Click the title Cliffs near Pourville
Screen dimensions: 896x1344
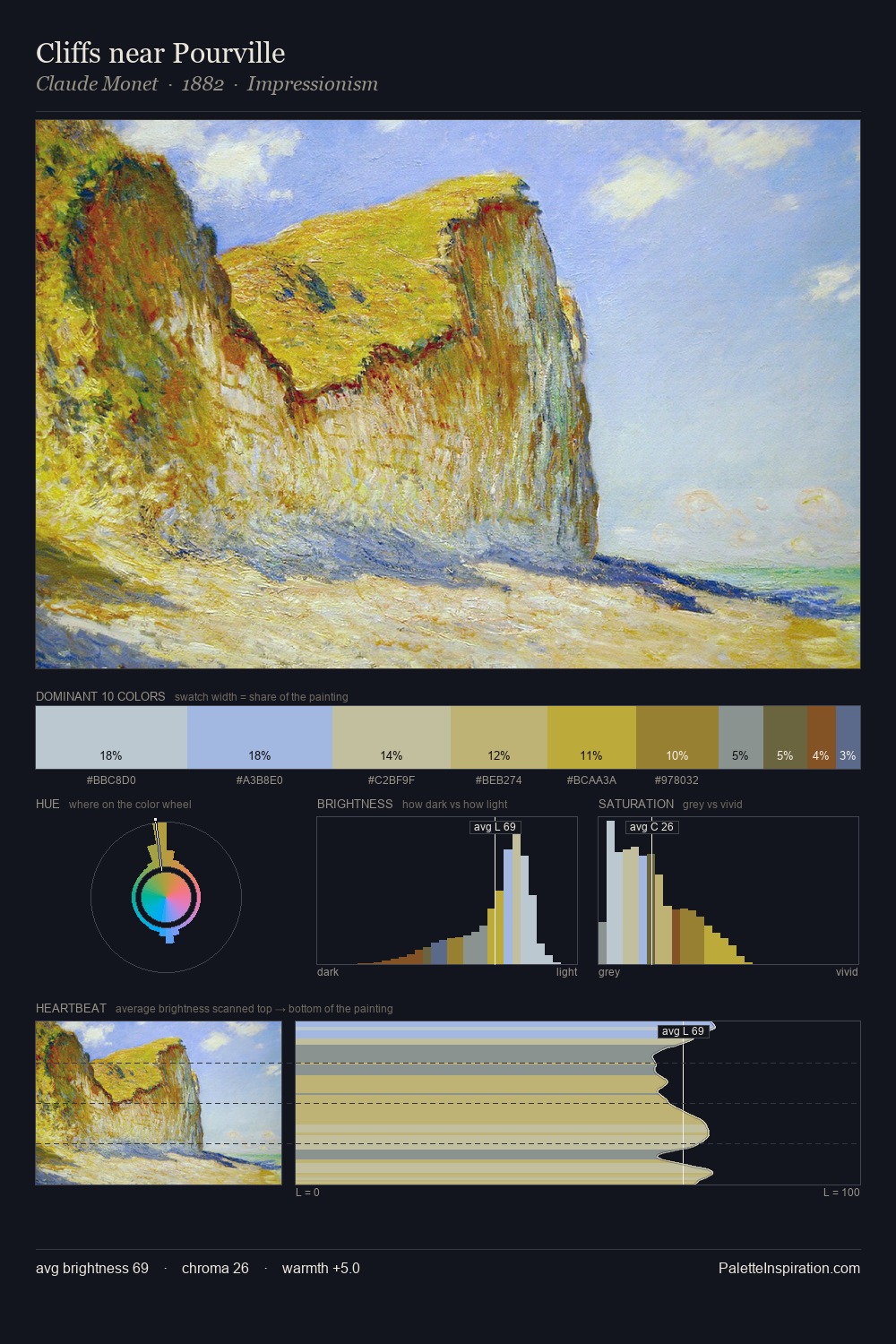coord(160,53)
